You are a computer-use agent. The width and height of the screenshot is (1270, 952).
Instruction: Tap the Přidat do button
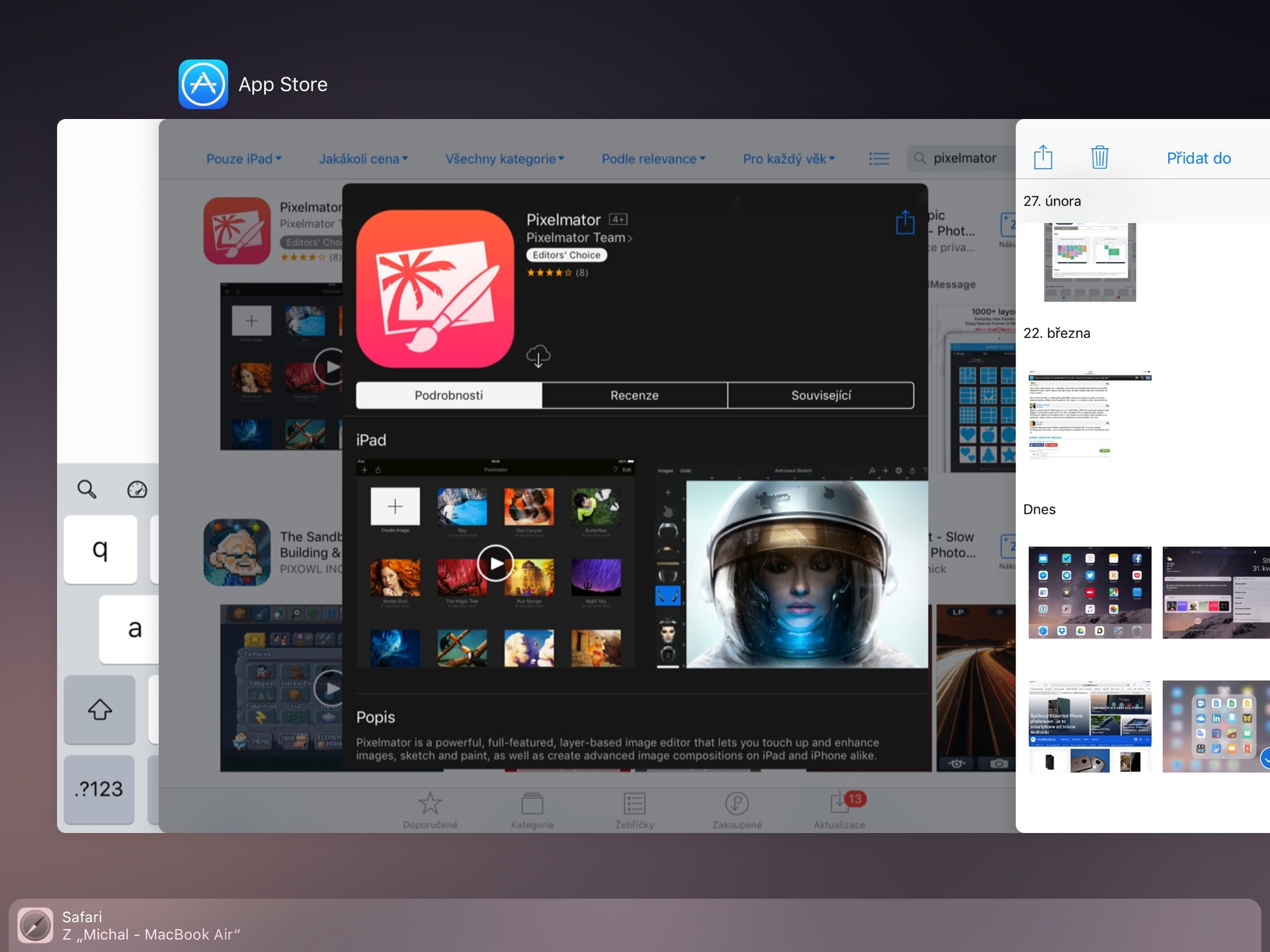tap(1198, 158)
